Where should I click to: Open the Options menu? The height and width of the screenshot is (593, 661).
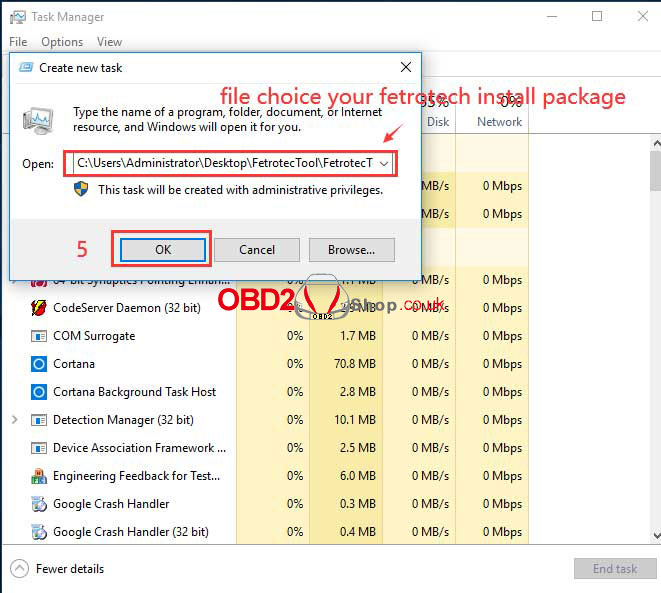[62, 42]
